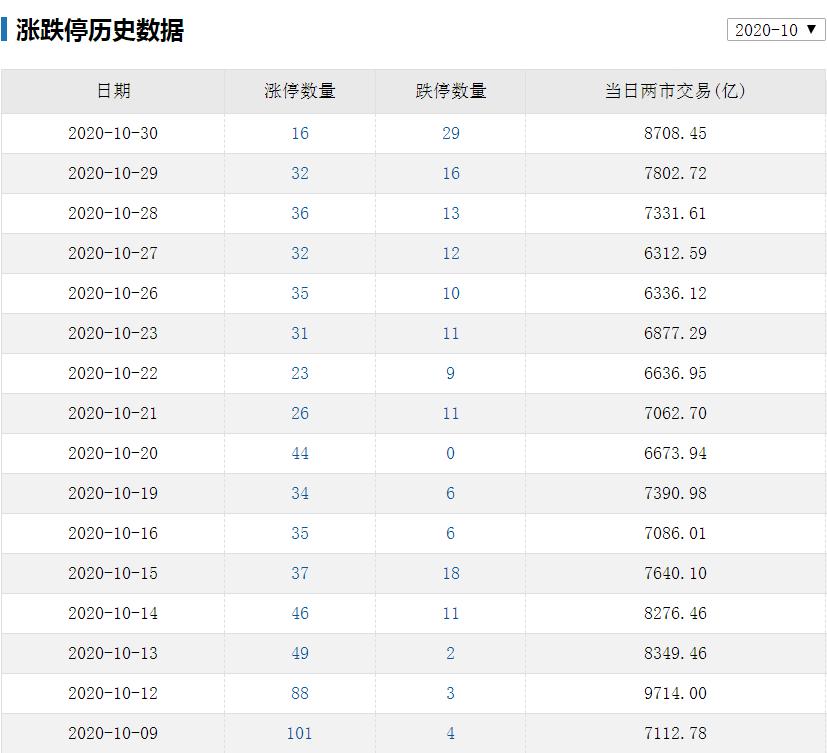Click limit-down count 18 on 2020-10-15
The width and height of the screenshot is (827, 753).
450,573
